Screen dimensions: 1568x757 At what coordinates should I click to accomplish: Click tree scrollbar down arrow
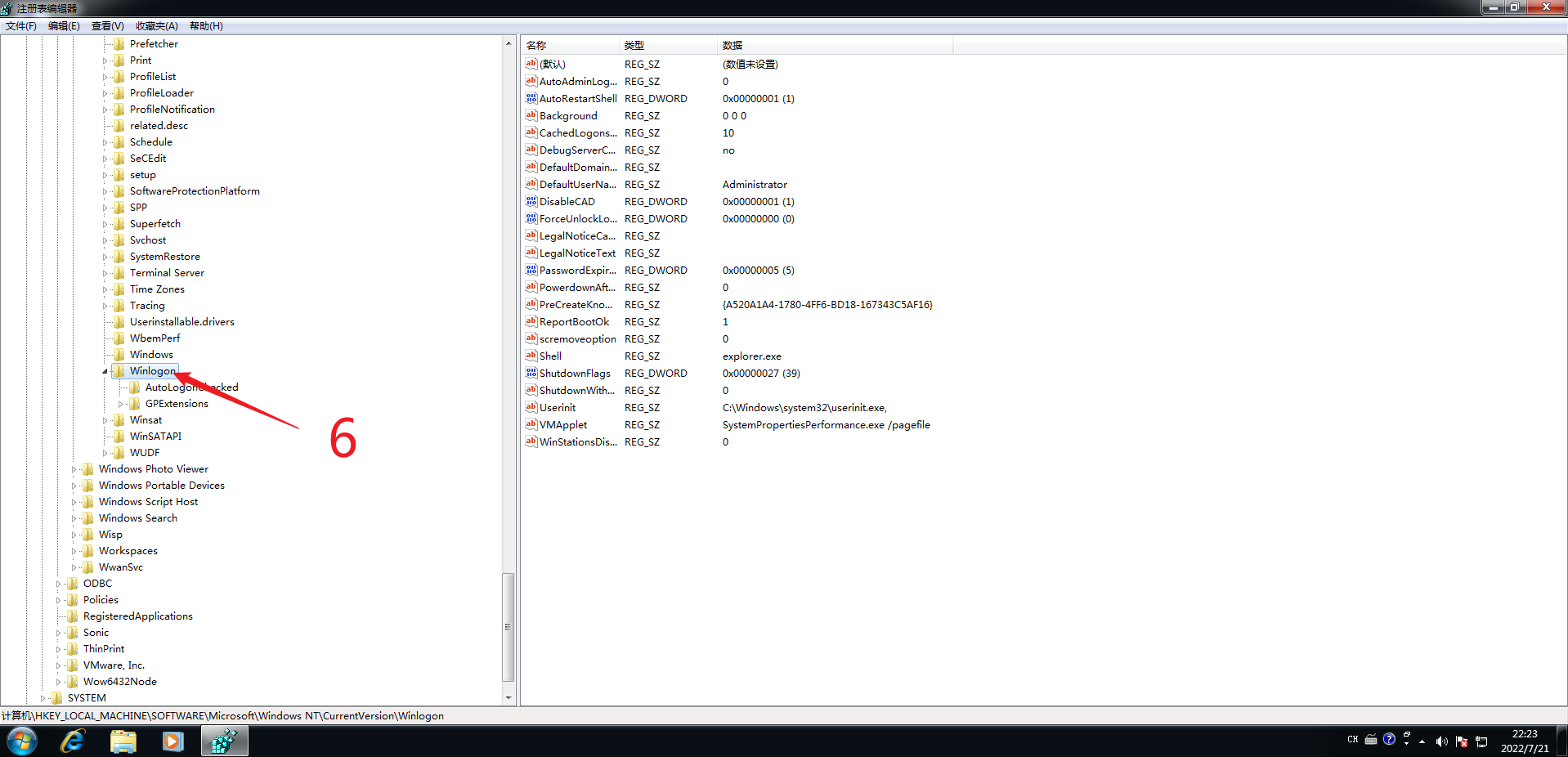pos(508,698)
